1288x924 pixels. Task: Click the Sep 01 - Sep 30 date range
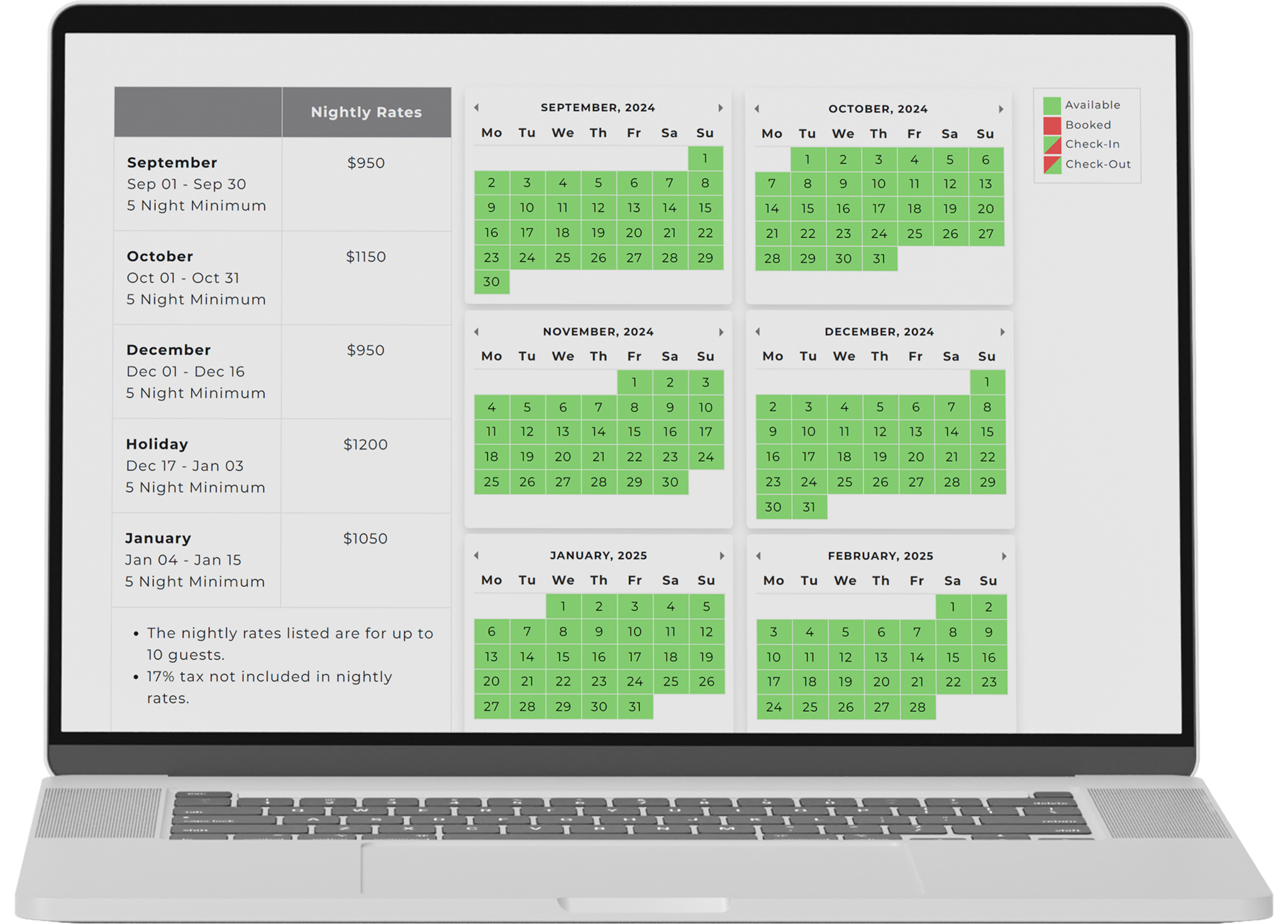(187, 184)
